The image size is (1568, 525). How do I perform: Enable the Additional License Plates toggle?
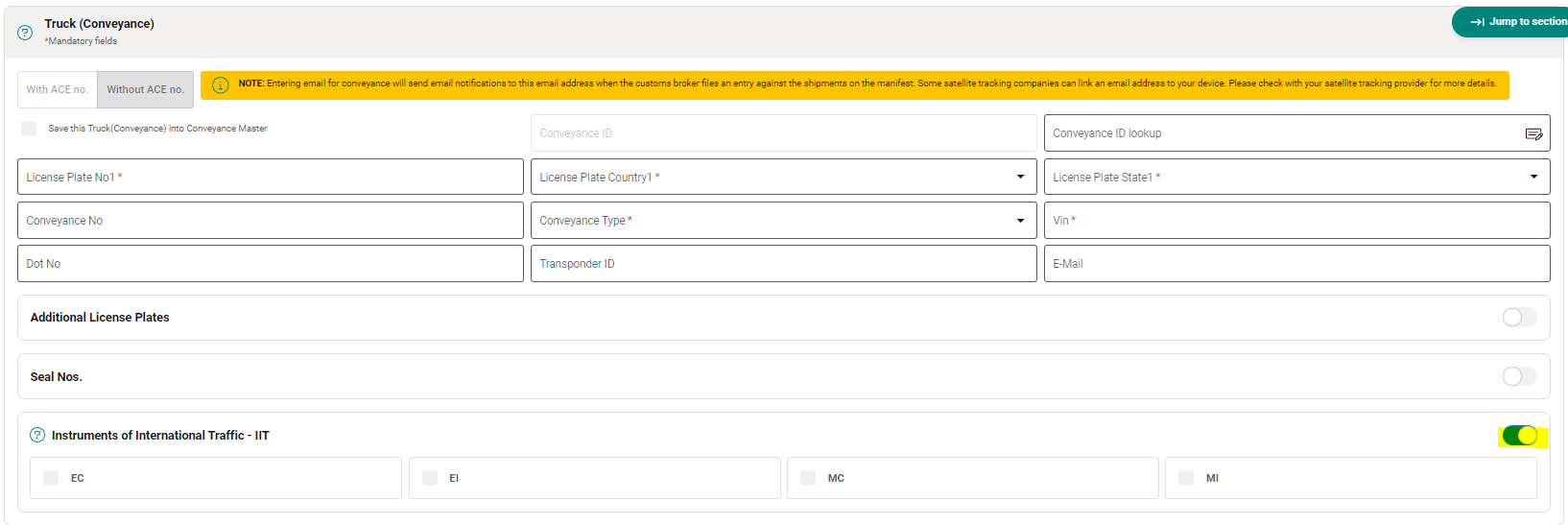[1519, 318]
